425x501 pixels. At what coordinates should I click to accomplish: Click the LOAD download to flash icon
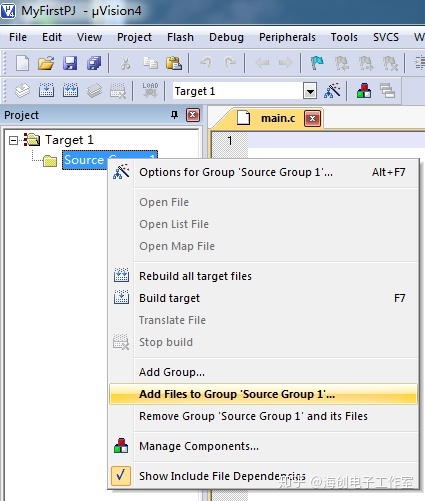click(150, 90)
